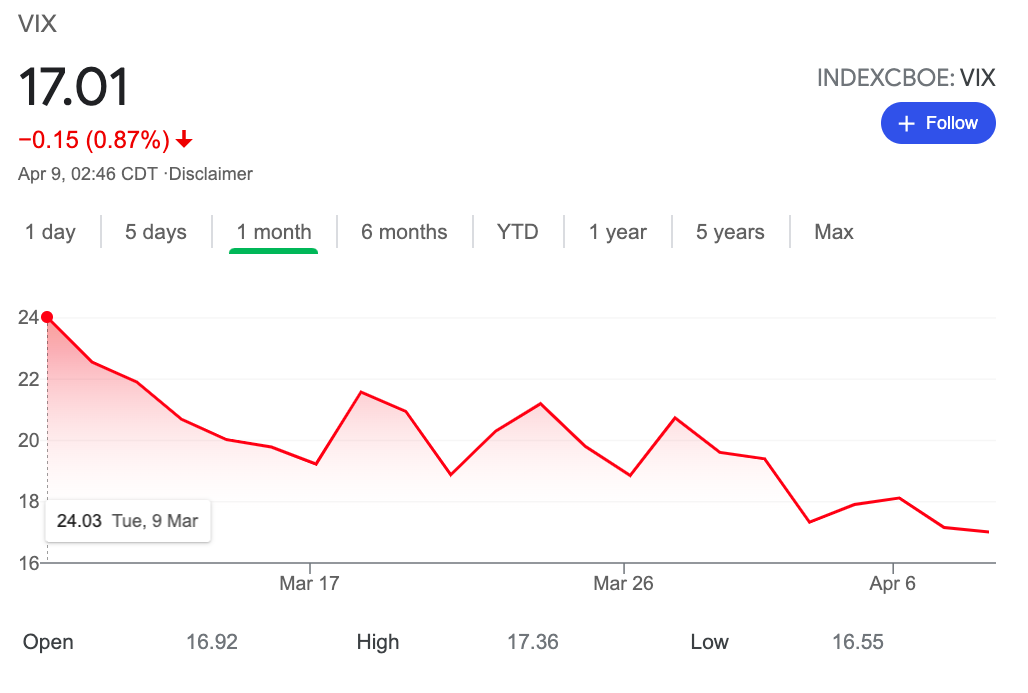Select the 5 days time range
Viewport: 1028px width, 693px height.
(156, 232)
